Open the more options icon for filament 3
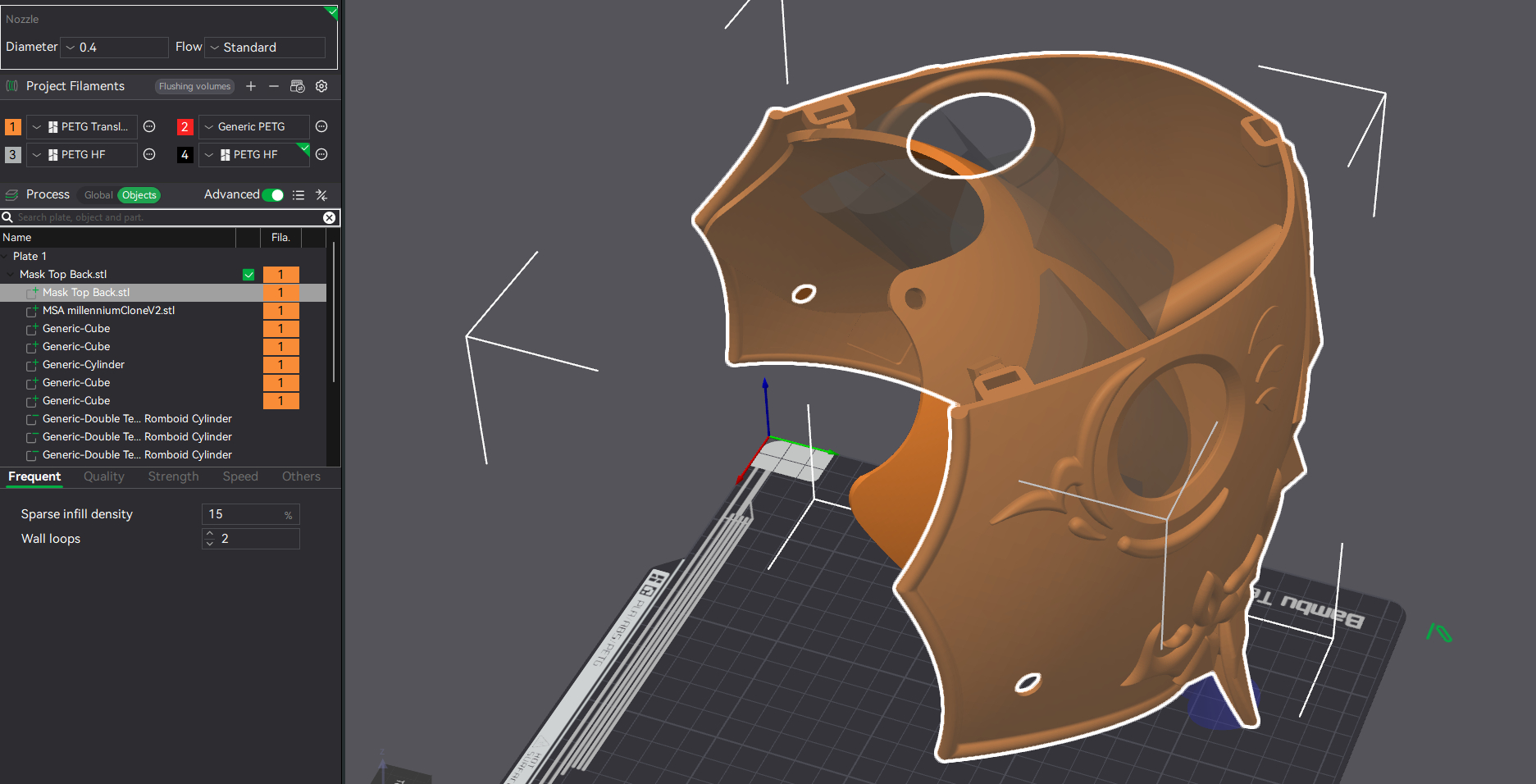 tap(149, 154)
